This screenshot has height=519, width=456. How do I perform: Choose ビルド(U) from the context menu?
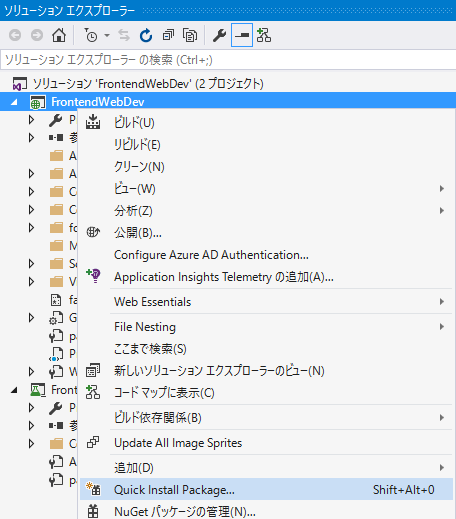coord(266,123)
